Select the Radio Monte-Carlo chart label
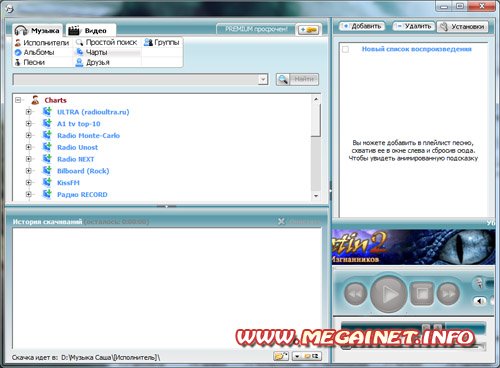 pos(88,136)
